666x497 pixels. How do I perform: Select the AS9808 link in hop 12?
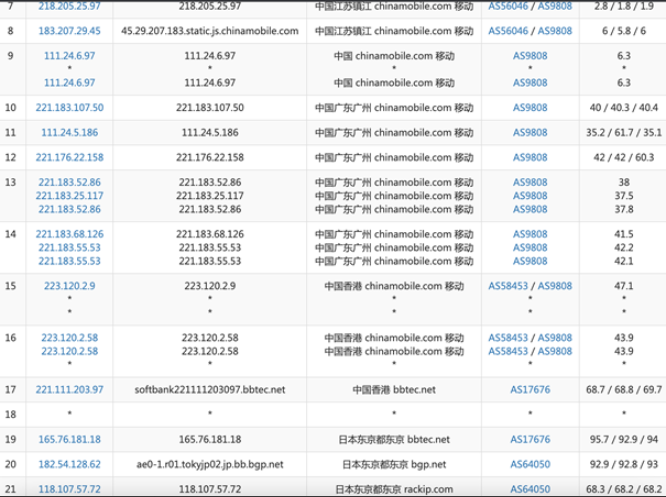pos(530,157)
